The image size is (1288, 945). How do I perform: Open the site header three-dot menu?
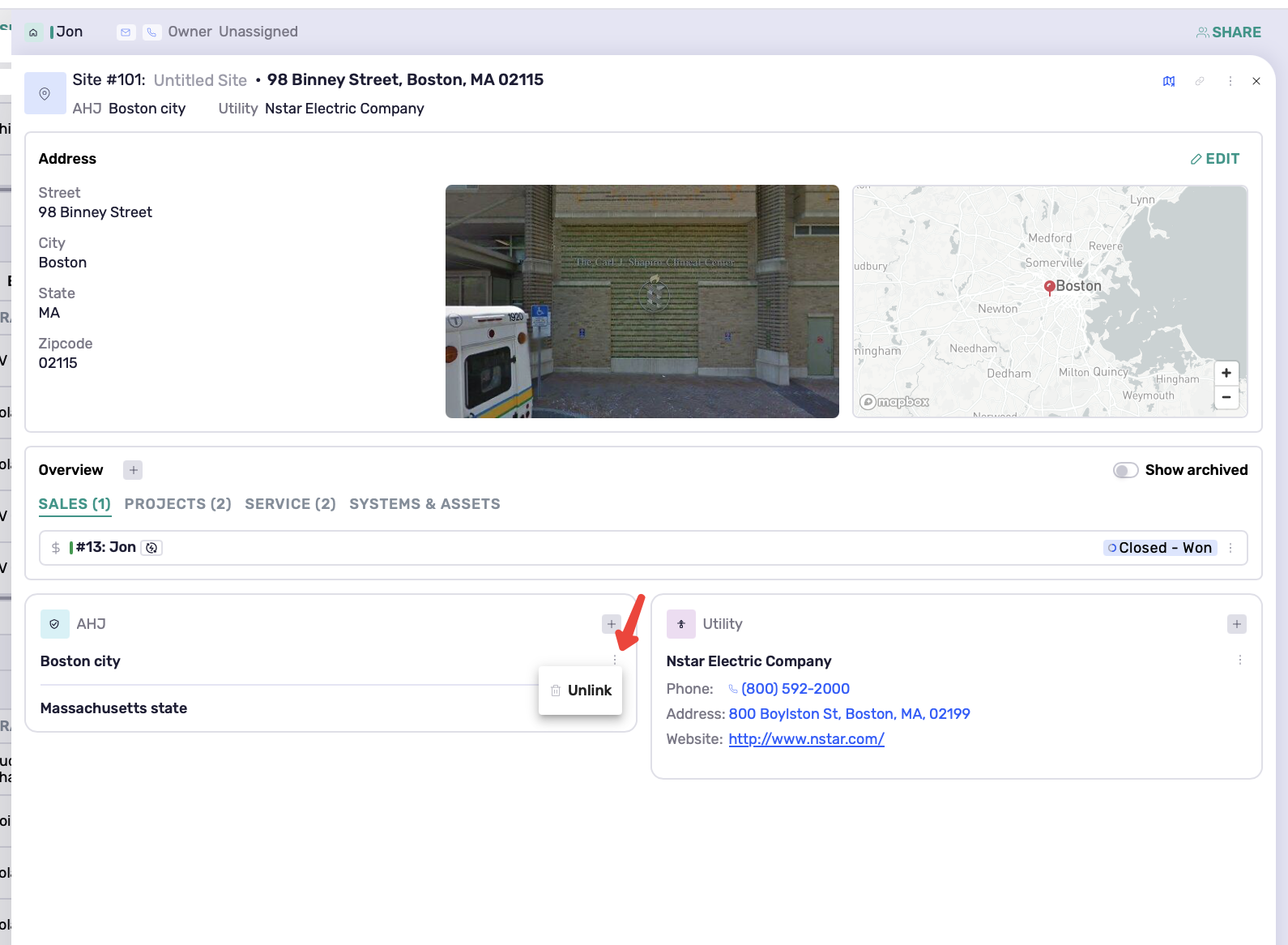1230,81
